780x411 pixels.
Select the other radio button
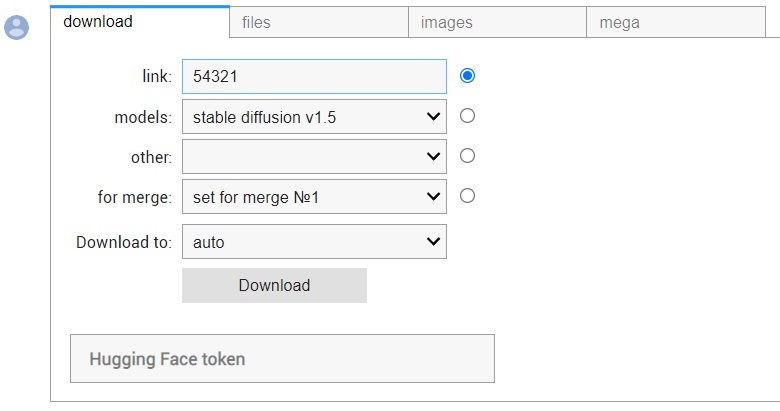coord(467,156)
